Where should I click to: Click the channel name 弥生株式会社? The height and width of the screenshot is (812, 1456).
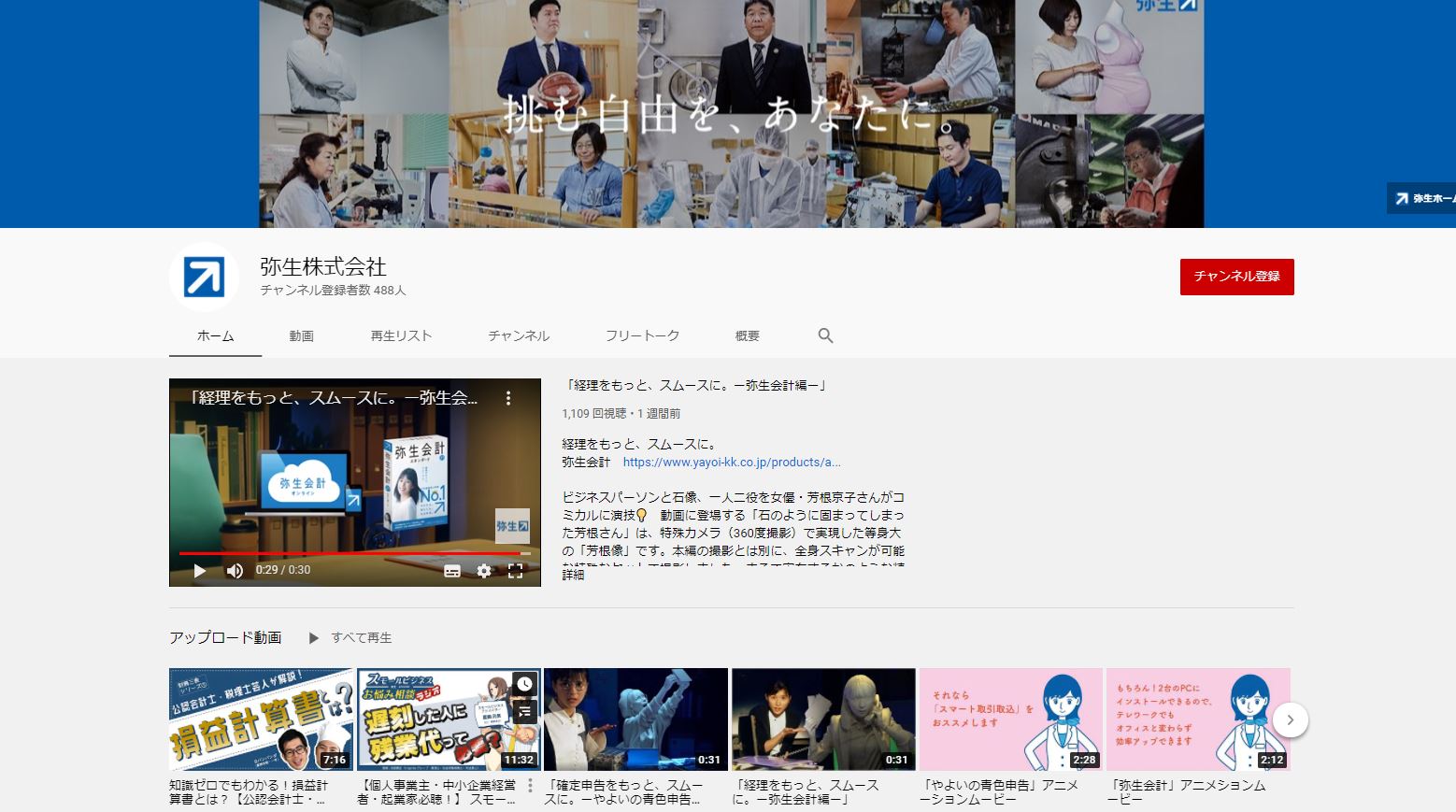coord(323,266)
